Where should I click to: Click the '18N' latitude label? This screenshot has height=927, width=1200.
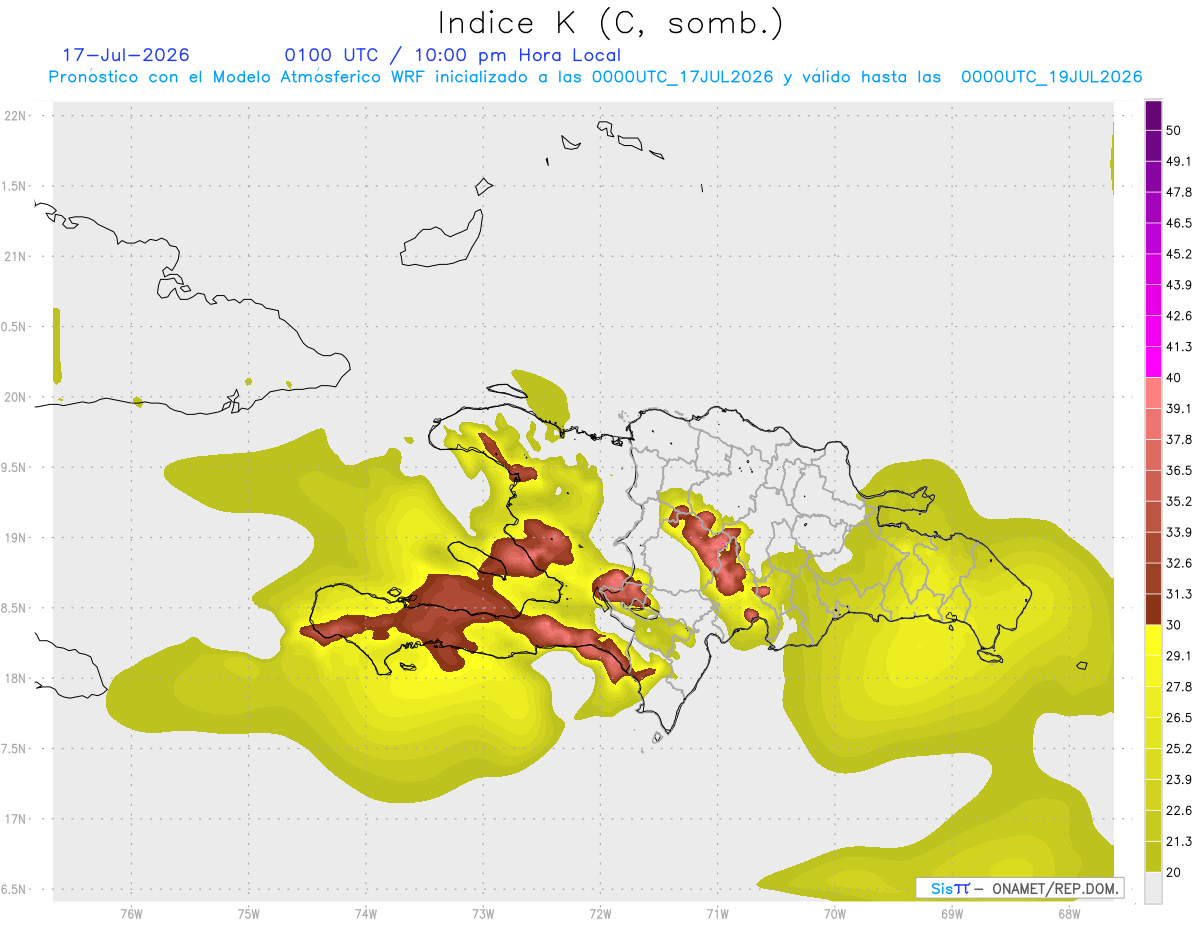click(x=15, y=678)
